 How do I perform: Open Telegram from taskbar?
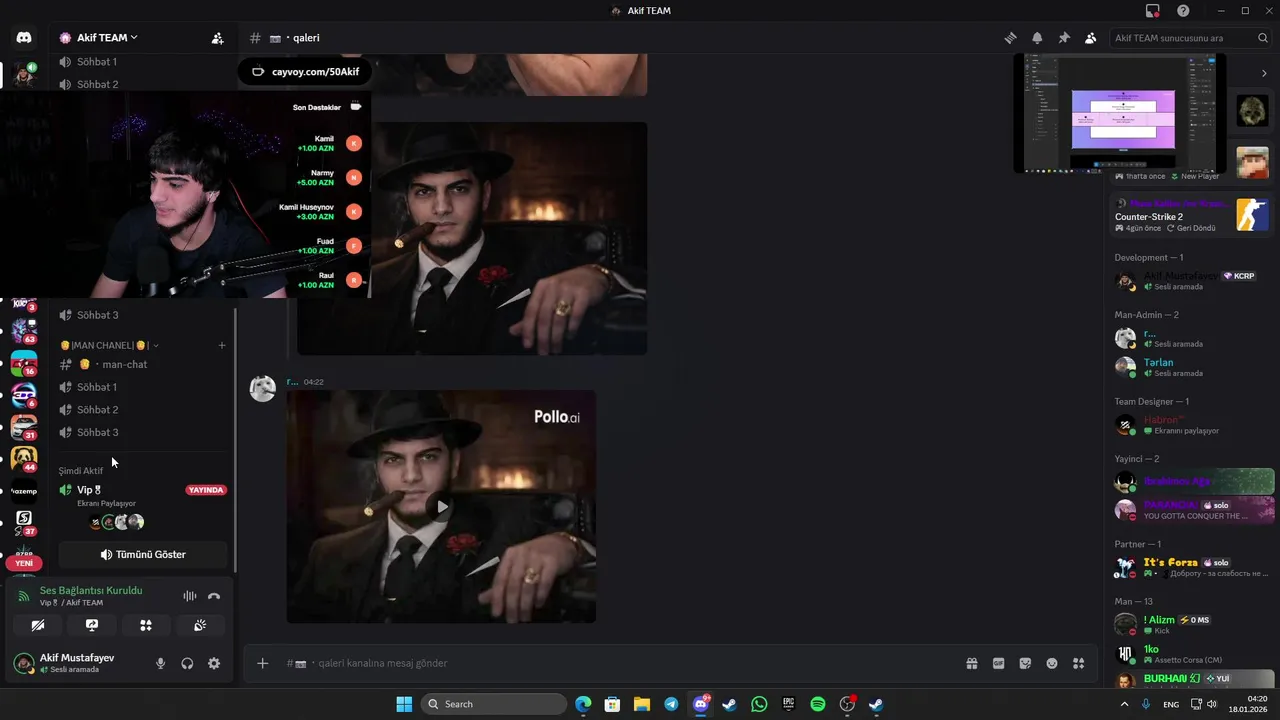tap(671, 704)
